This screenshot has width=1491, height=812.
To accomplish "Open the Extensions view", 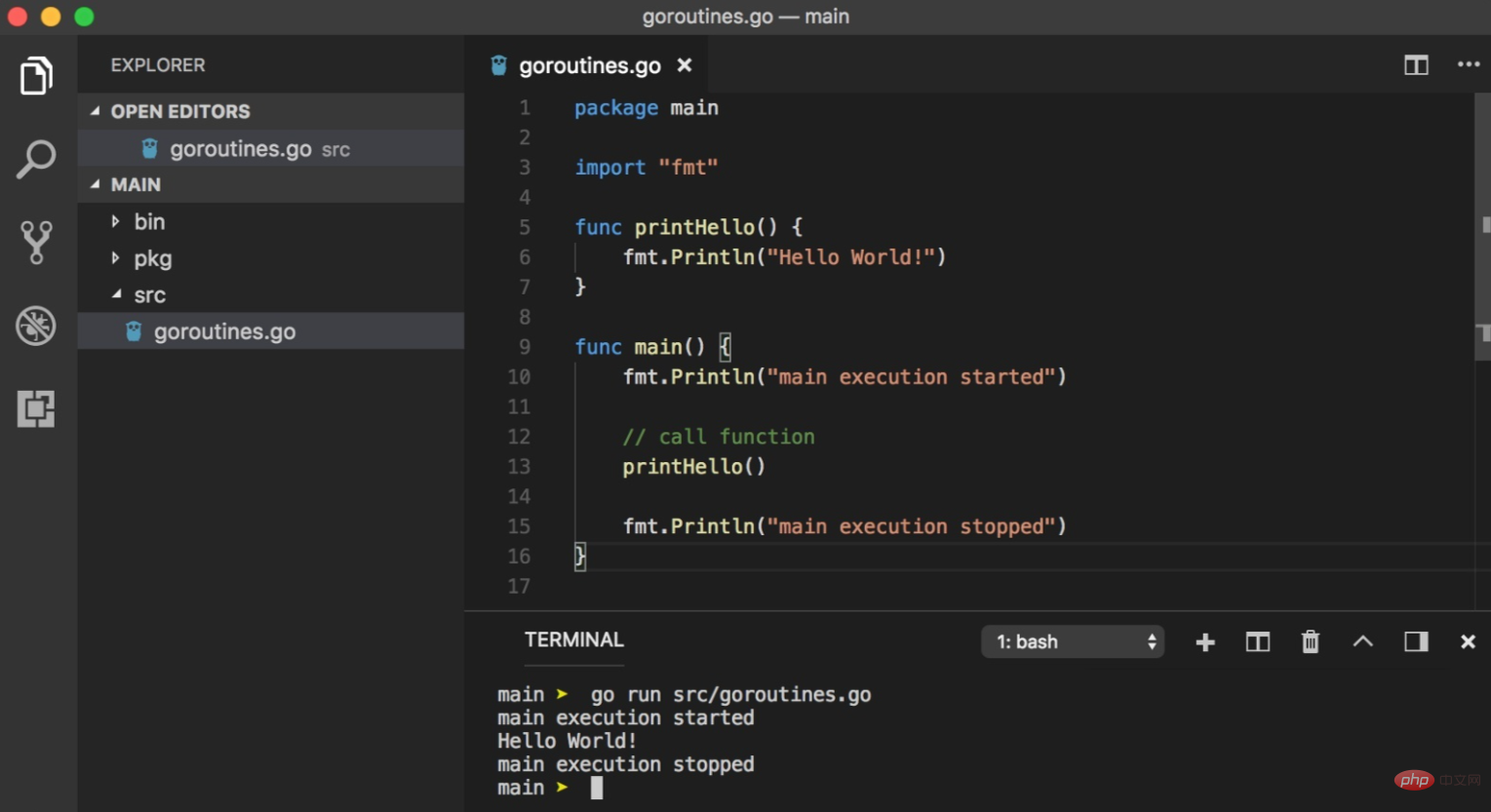I will point(36,408).
